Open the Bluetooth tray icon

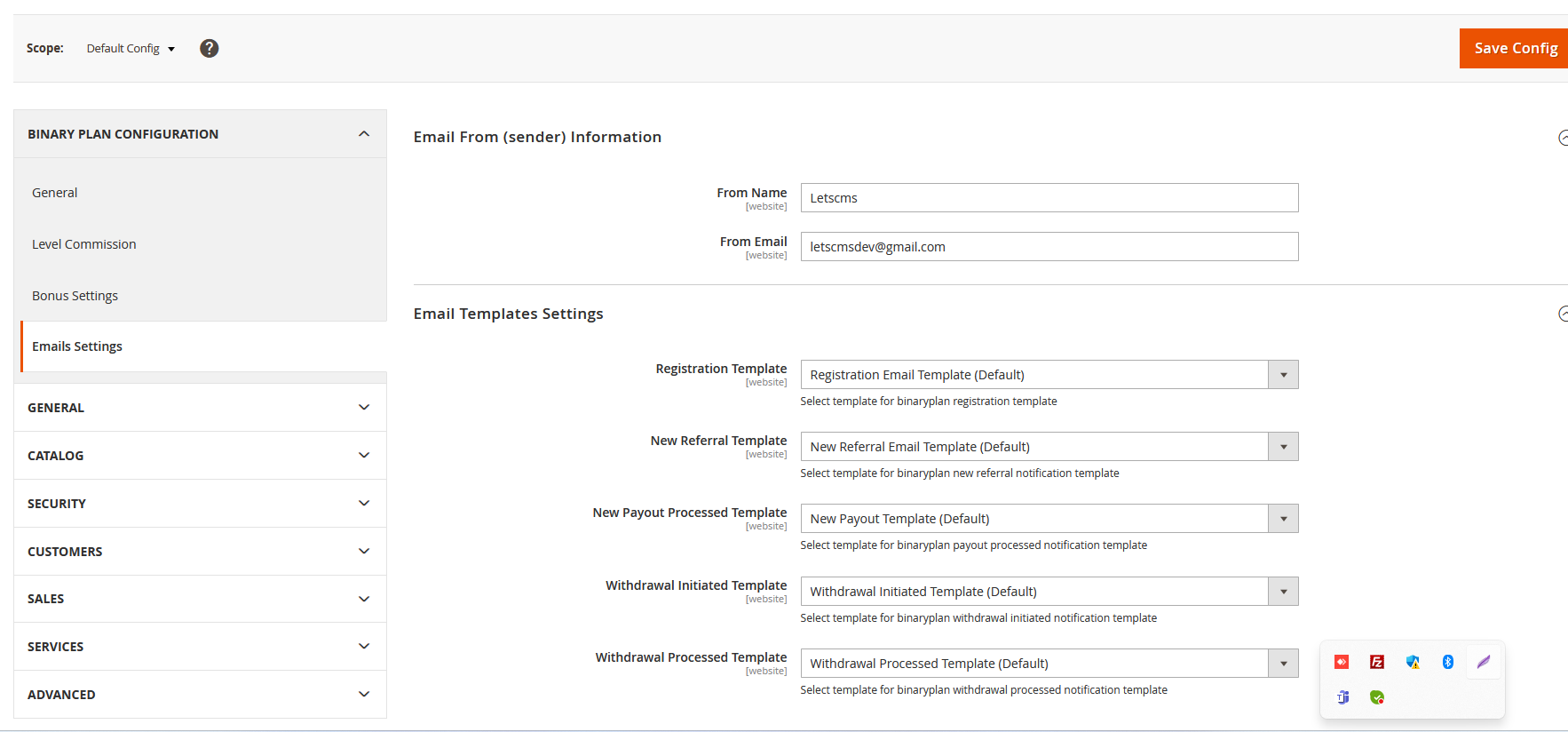point(1448,662)
